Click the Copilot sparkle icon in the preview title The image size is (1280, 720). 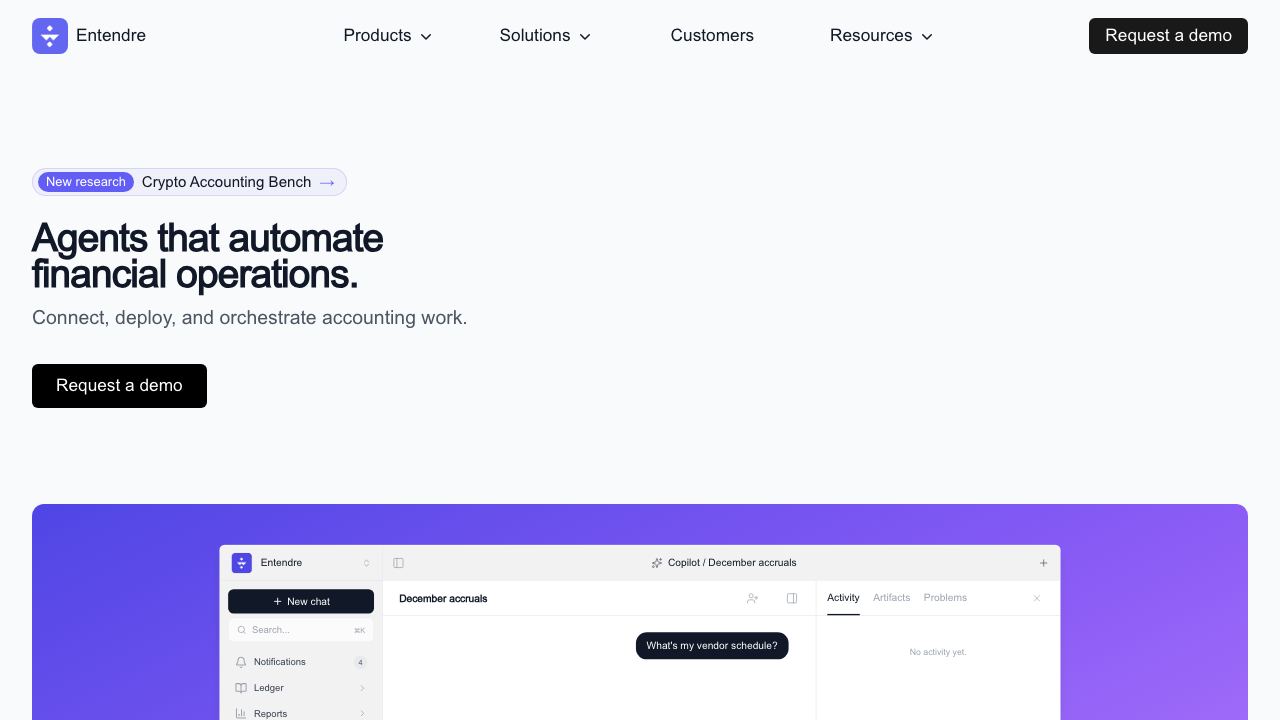[x=657, y=563]
